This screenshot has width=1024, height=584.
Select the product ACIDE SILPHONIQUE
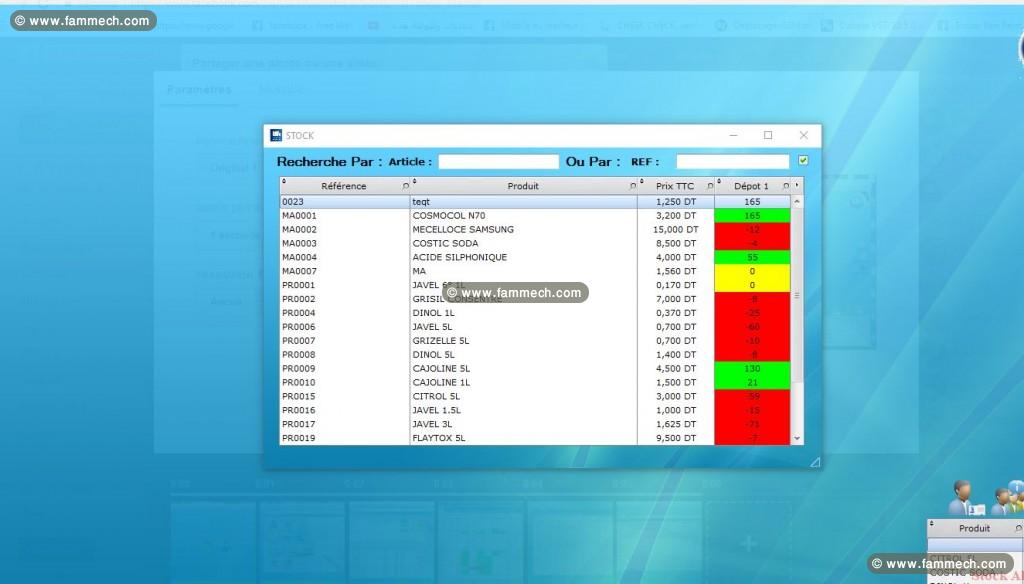tap(460, 257)
